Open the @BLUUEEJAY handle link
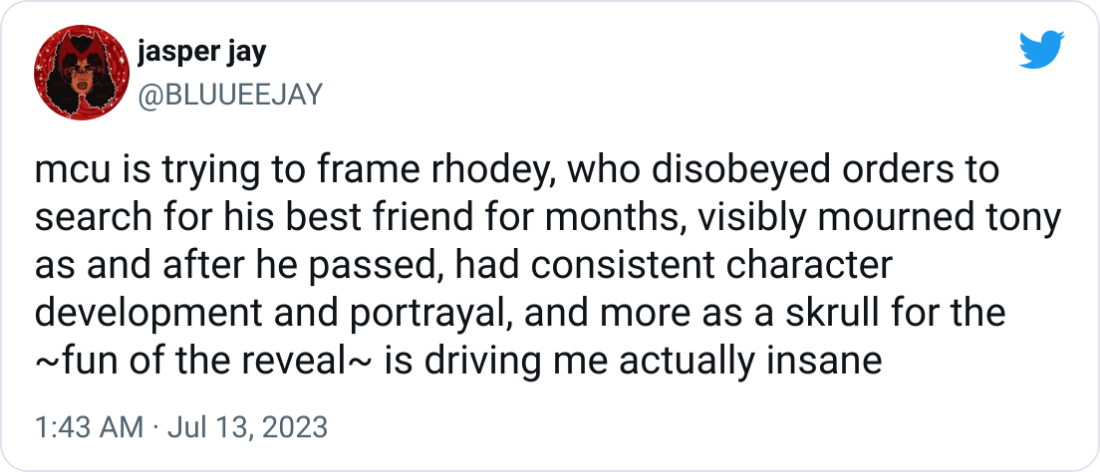Image resolution: width=1100 pixels, height=472 pixels. tap(230, 94)
